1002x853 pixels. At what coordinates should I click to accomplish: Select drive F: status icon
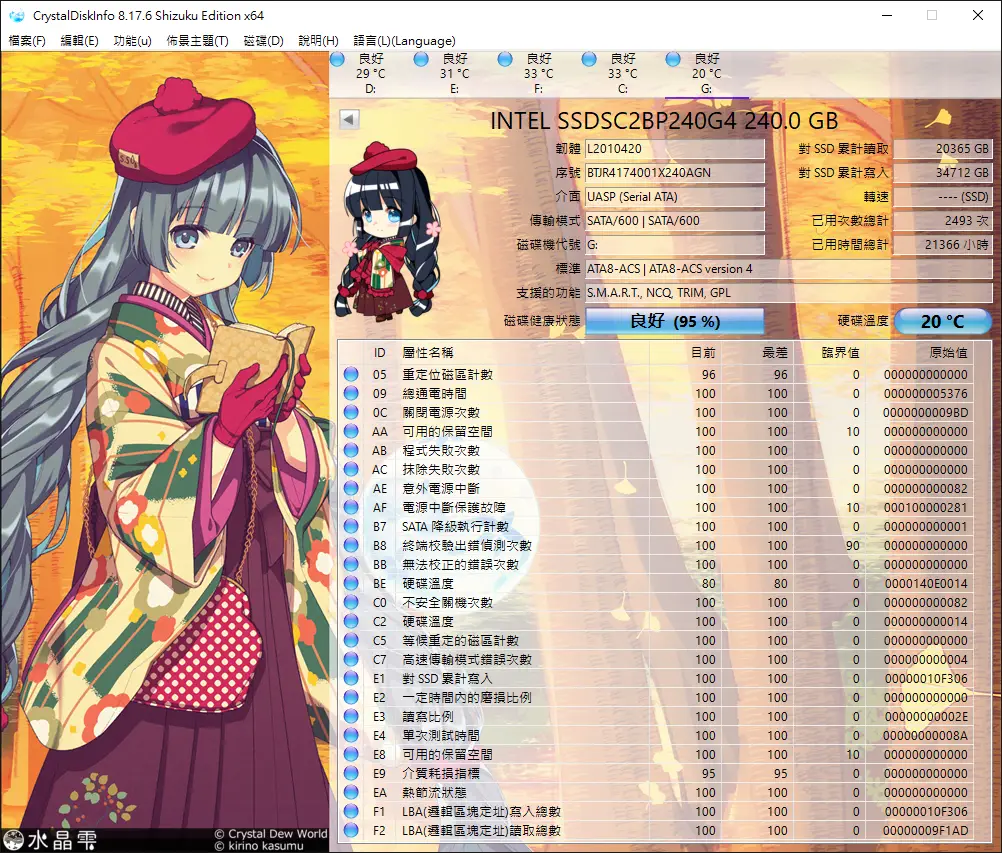point(505,60)
